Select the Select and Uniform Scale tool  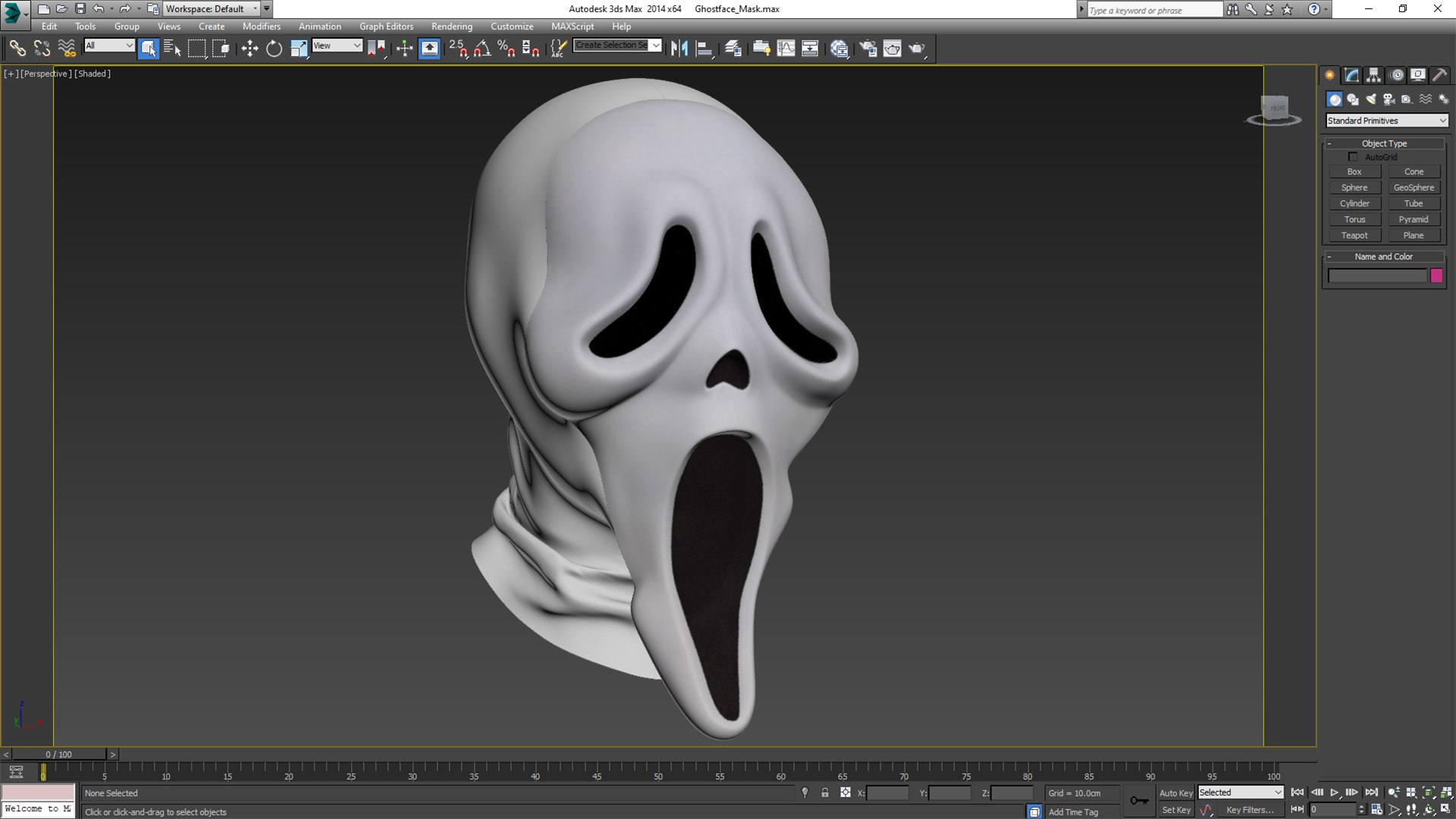click(299, 49)
